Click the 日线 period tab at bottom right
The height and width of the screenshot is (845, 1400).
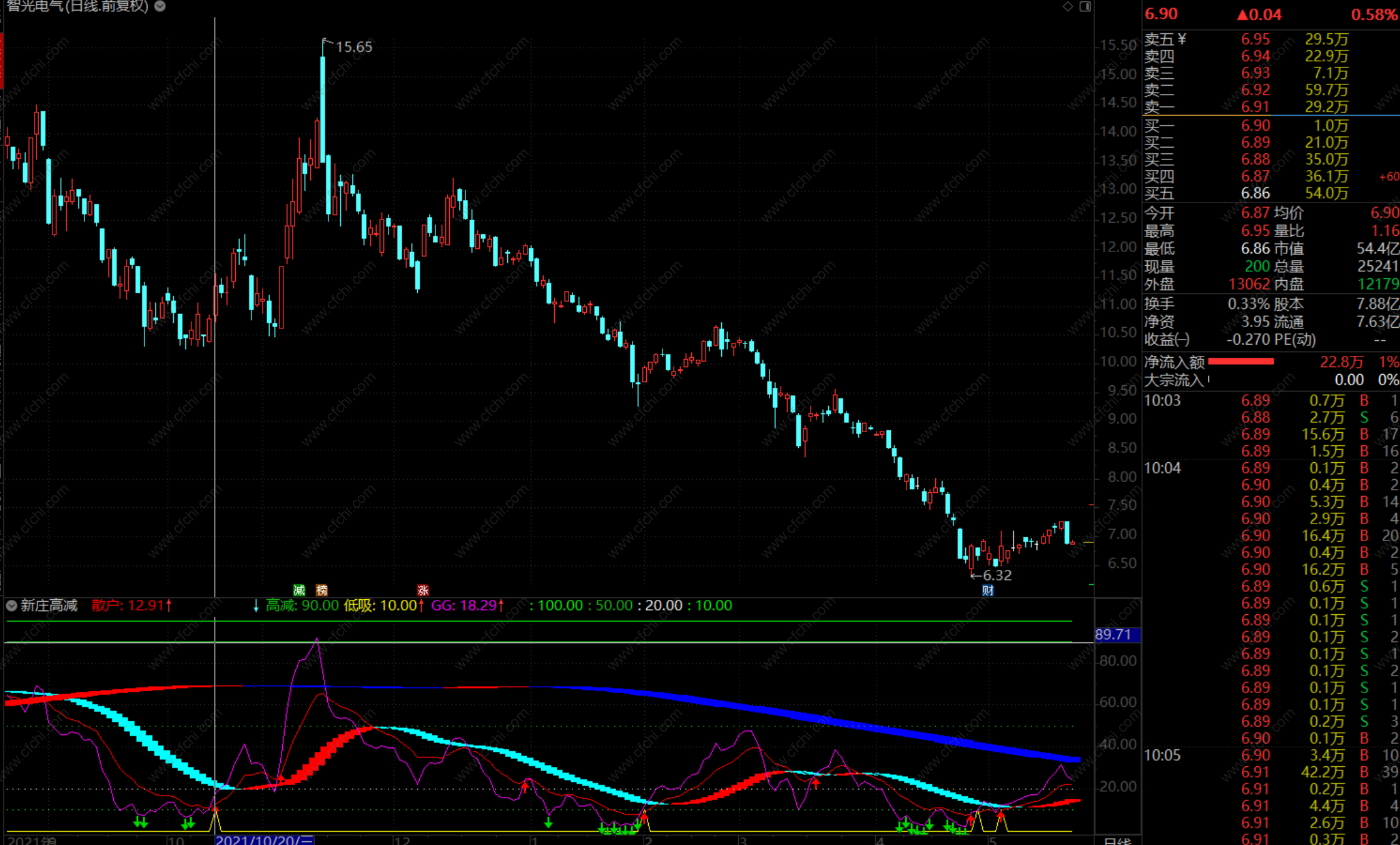tap(1117, 840)
